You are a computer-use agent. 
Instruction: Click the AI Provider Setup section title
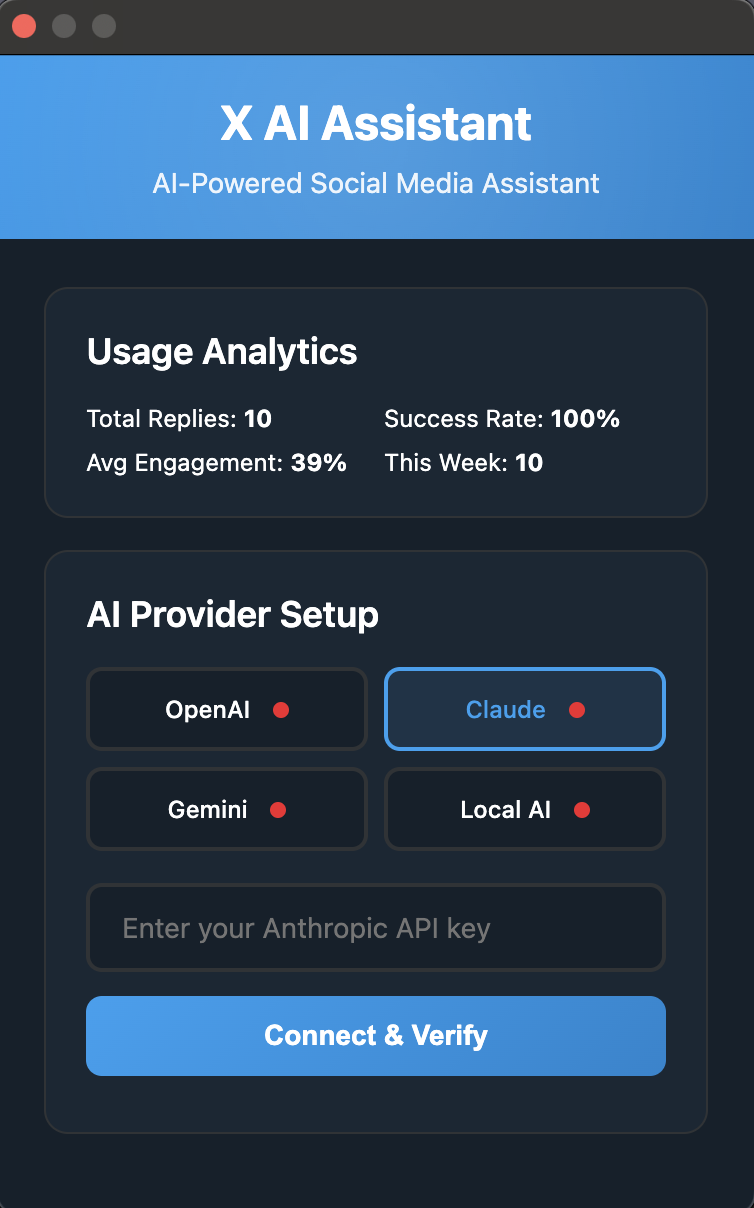[x=232, y=615]
